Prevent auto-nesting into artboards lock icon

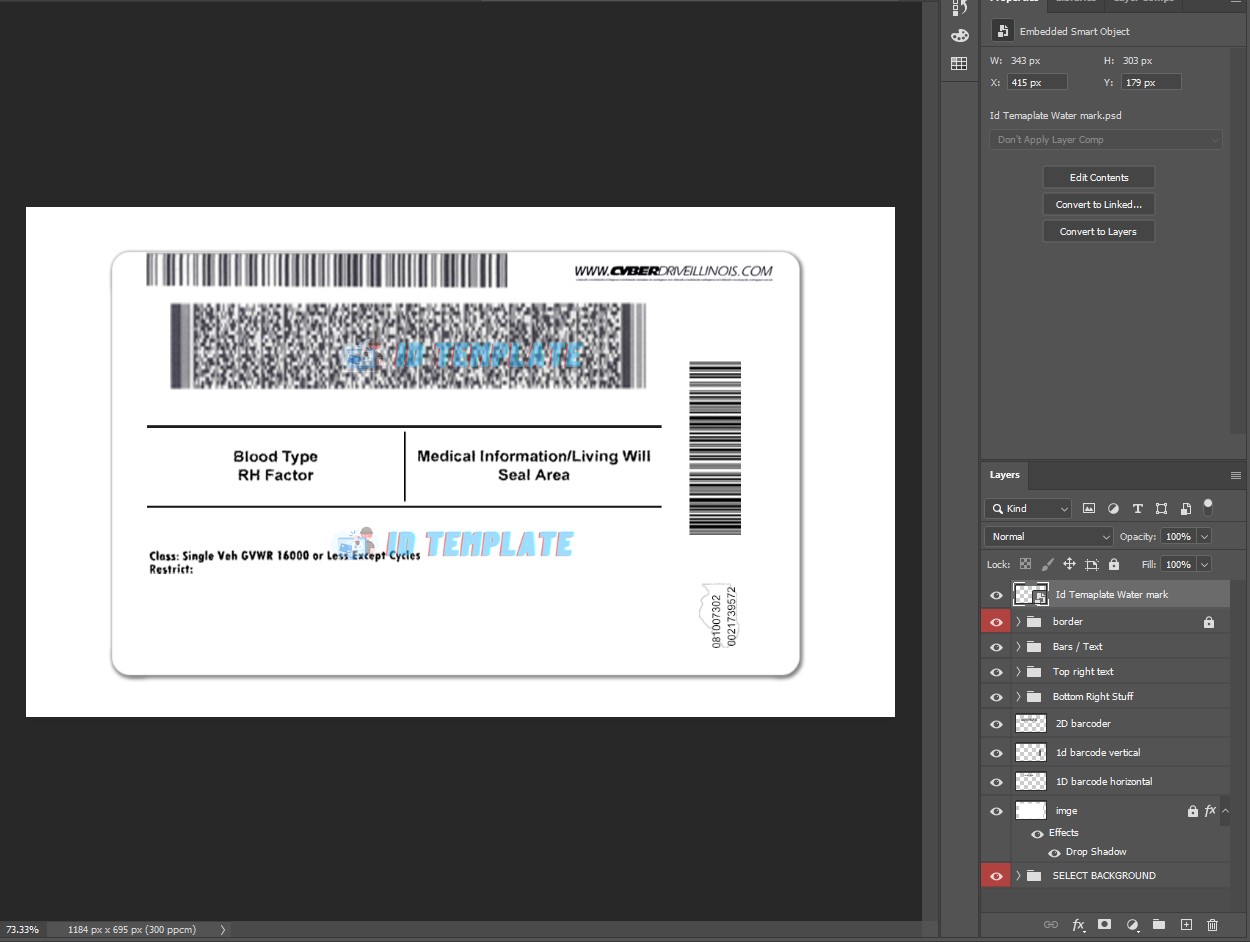point(1092,564)
